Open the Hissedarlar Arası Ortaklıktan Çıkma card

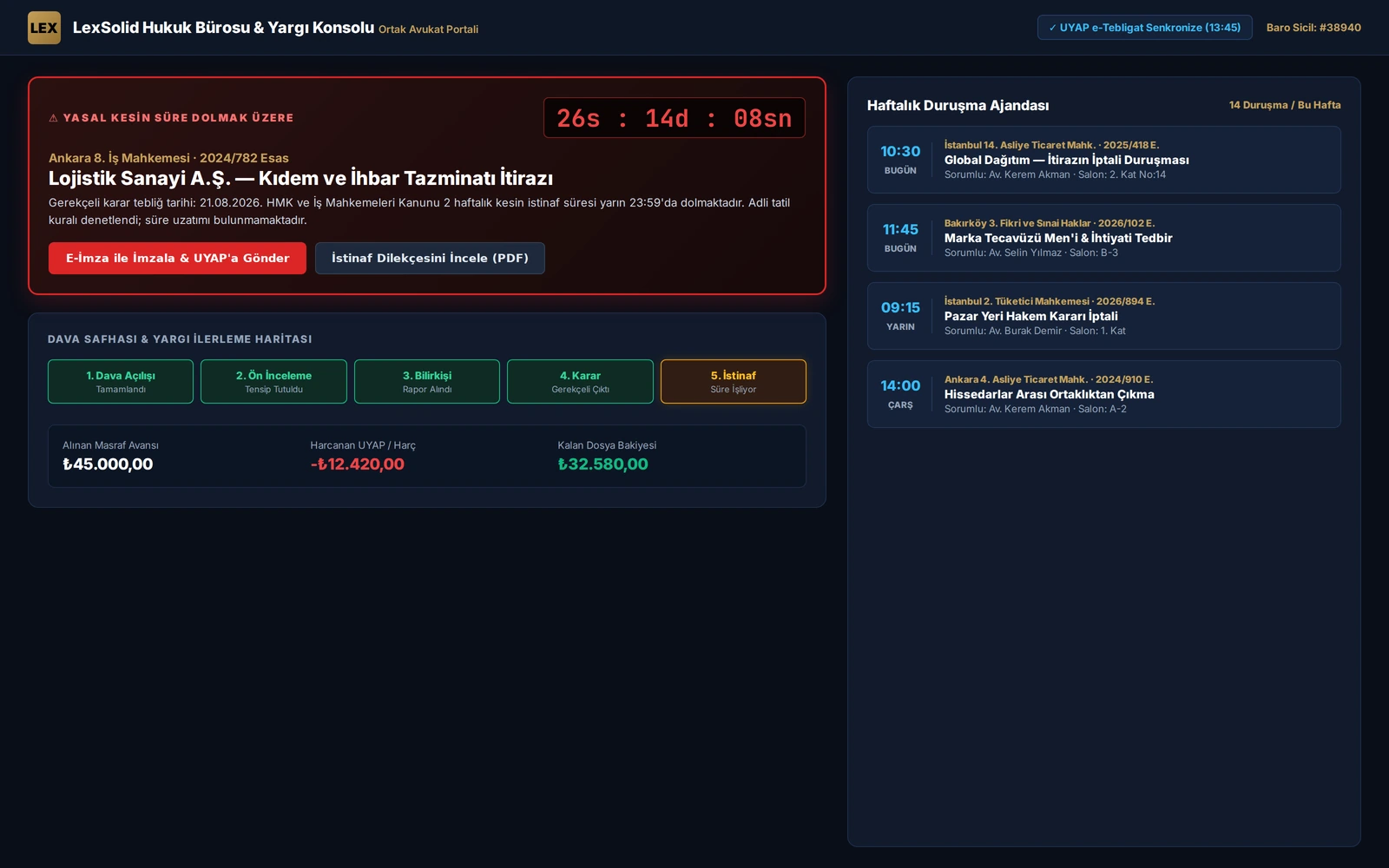pyautogui.click(x=1103, y=394)
